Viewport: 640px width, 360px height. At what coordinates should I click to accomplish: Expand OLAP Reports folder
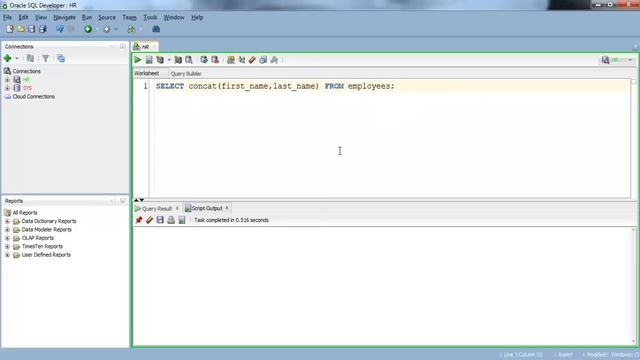point(7,238)
